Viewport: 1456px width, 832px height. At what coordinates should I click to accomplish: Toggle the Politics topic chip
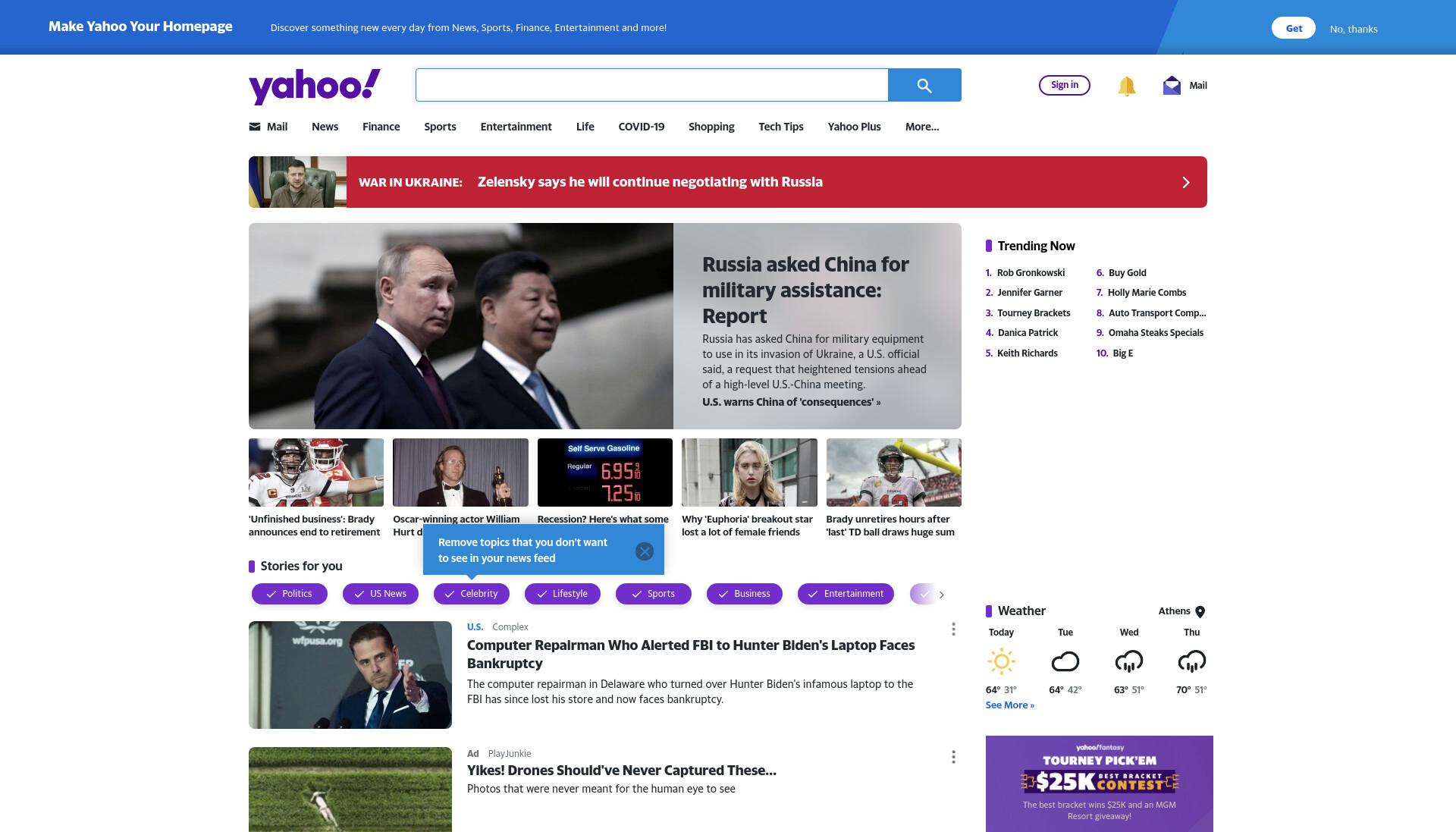tap(290, 594)
